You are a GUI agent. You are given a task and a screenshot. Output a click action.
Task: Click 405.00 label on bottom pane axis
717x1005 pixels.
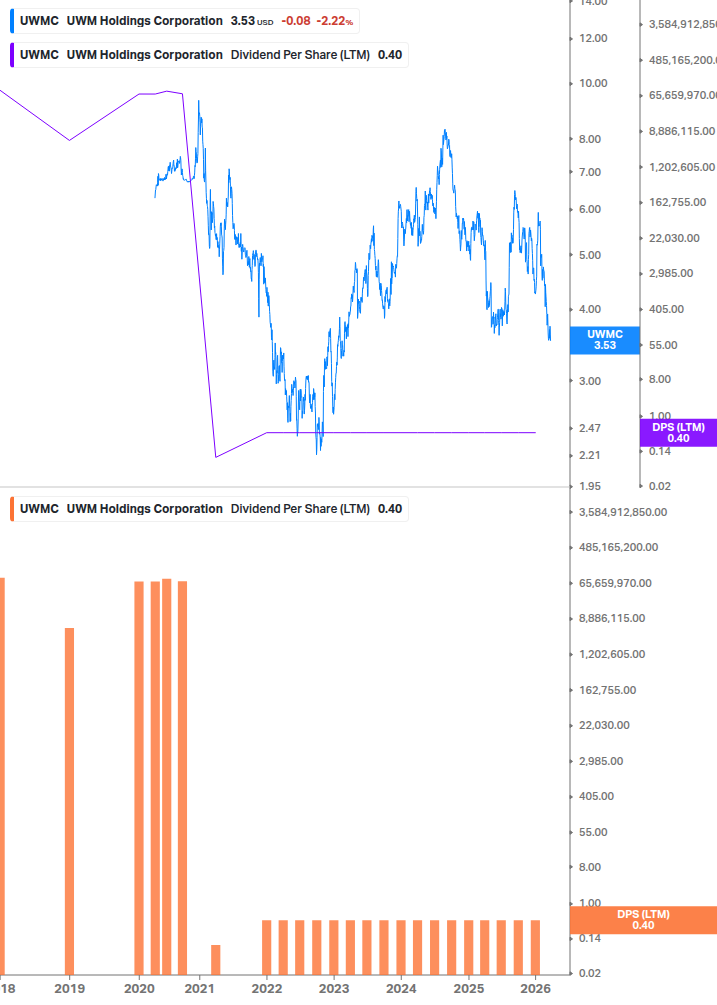point(597,797)
